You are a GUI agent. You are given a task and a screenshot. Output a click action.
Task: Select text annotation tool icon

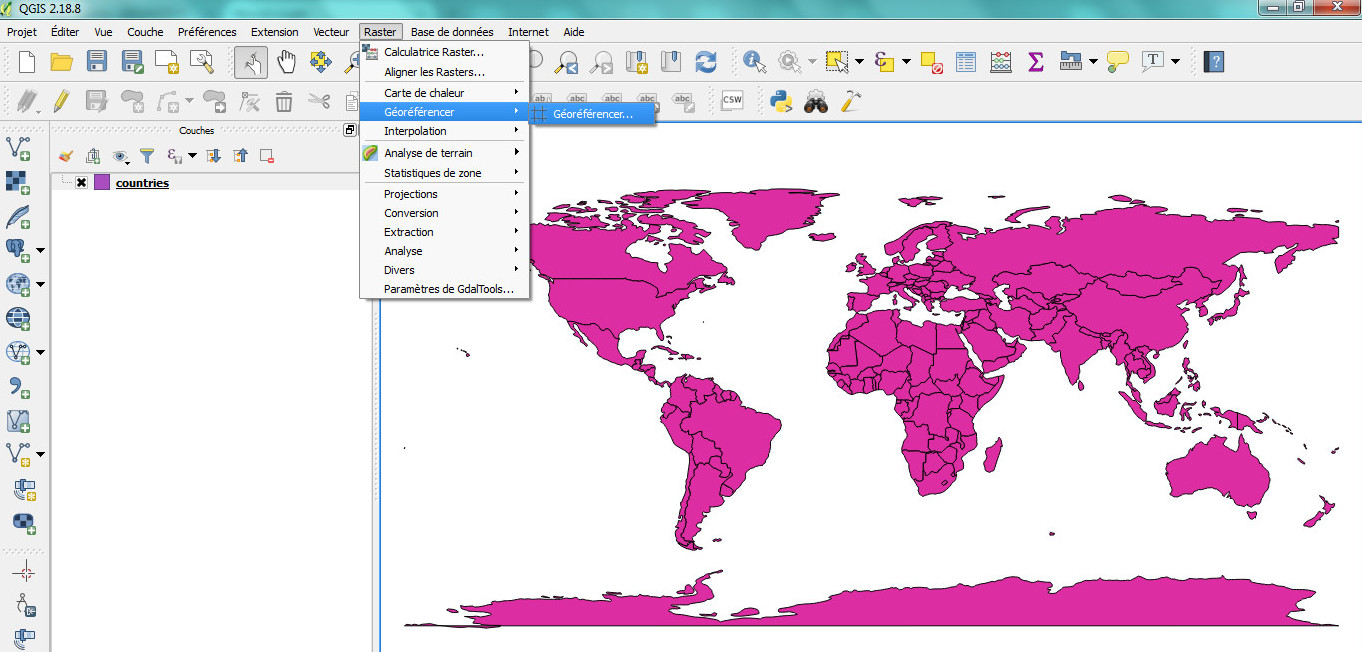pyautogui.click(x=1153, y=62)
